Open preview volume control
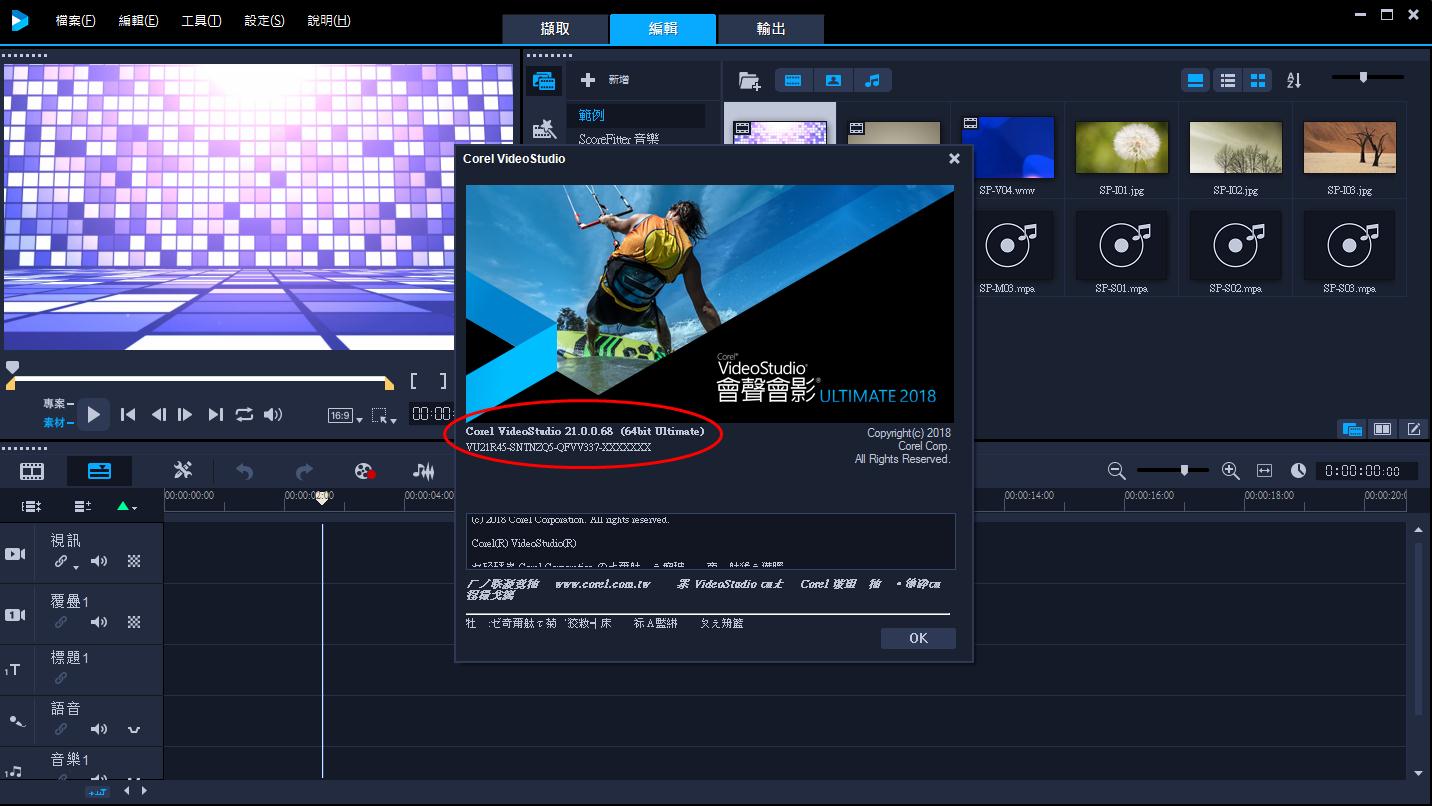Viewport: 1432px width, 806px height. [273, 414]
